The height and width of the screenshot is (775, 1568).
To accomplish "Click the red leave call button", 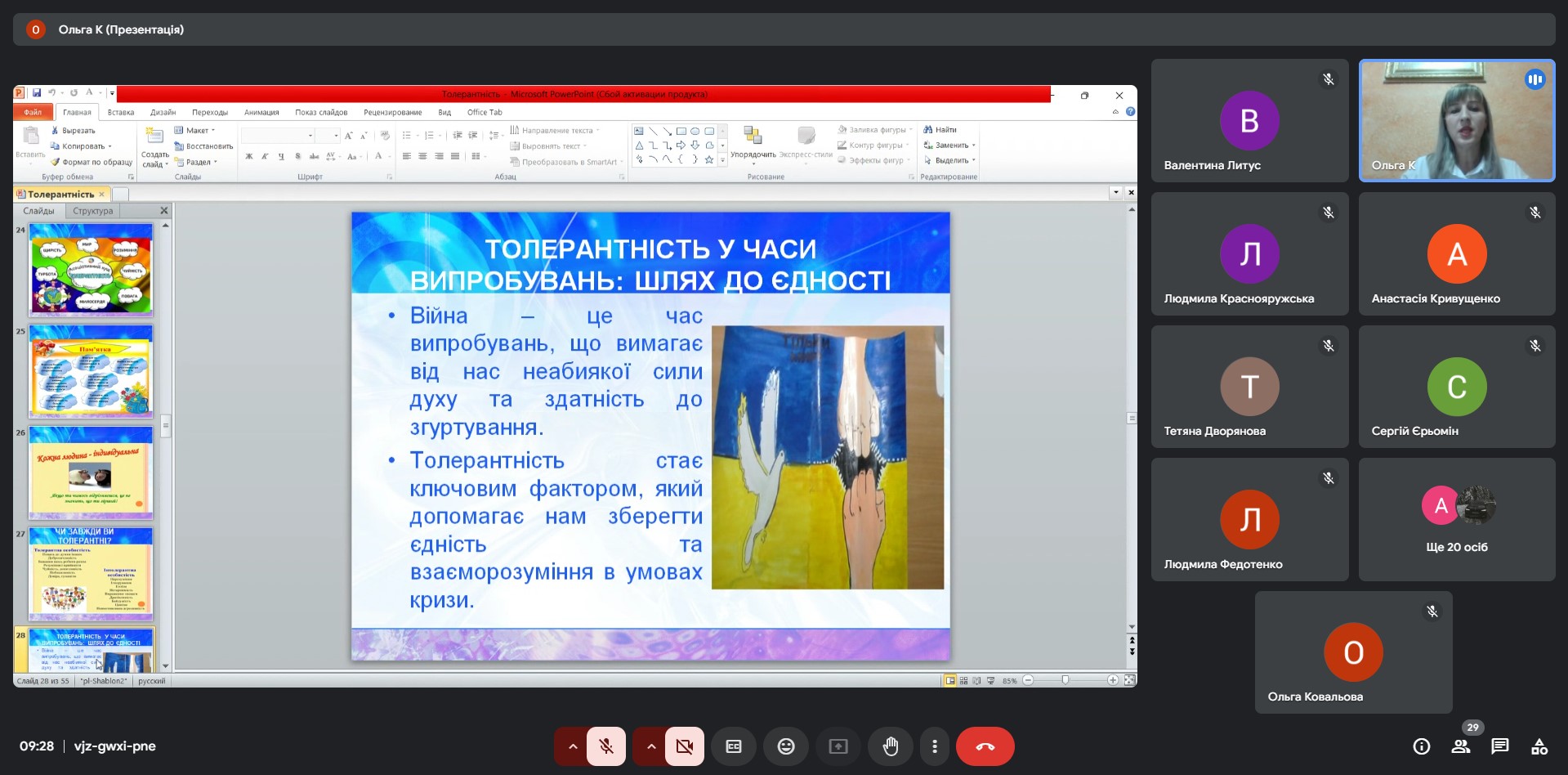I will point(985,746).
